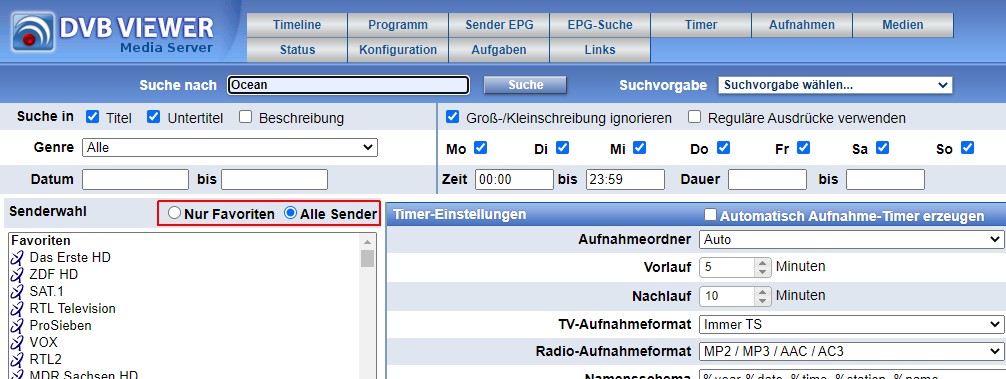This screenshot has width=1006, height=379.
Task: Open the TV-Aufnahmeformat dropdown
Action: 851,325
